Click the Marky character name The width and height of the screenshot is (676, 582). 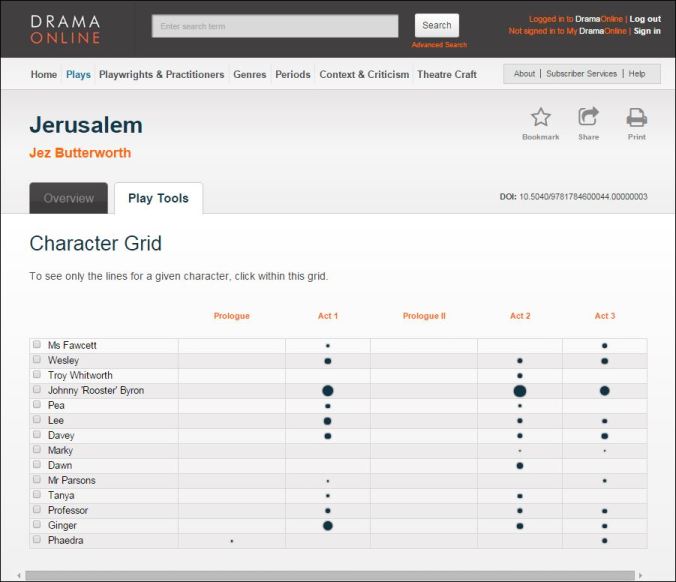[60, 451]
